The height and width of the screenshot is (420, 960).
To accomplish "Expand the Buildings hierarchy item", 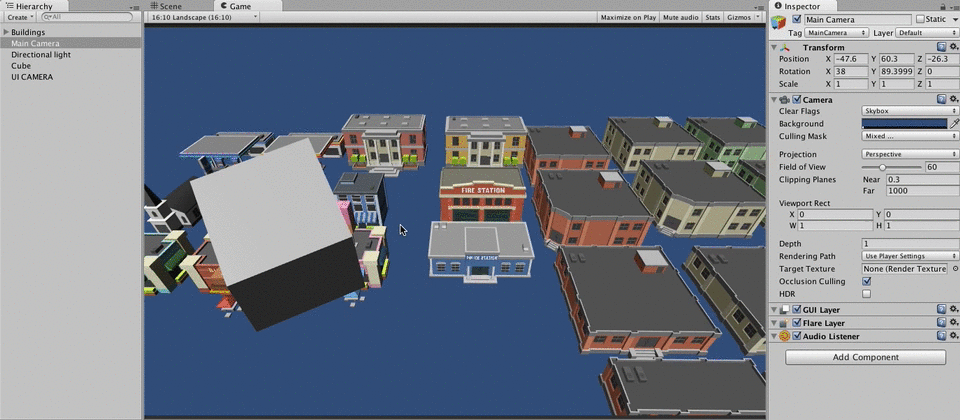I will pos(6,32).
